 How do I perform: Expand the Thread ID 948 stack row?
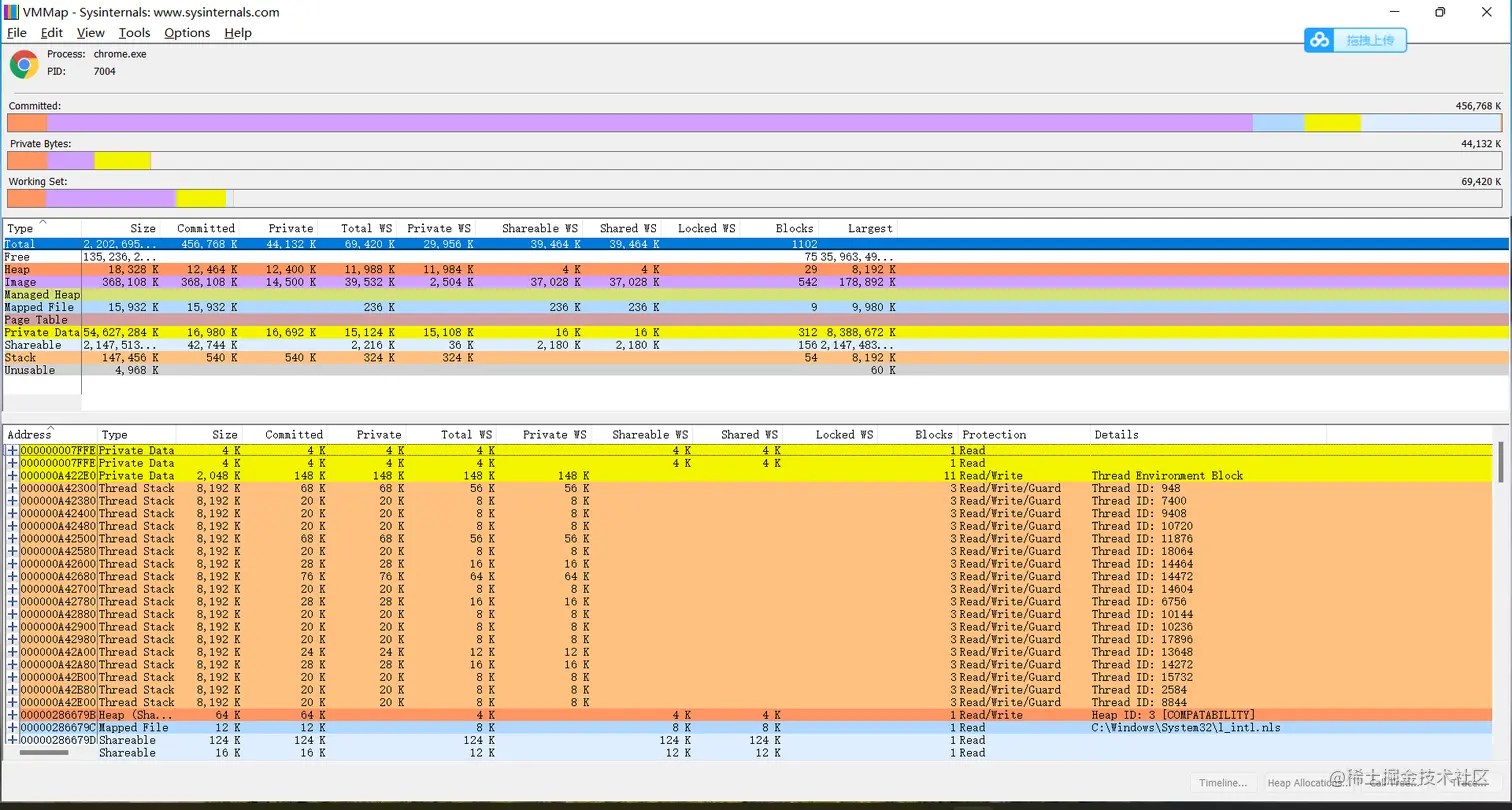[x=12, y=489]
